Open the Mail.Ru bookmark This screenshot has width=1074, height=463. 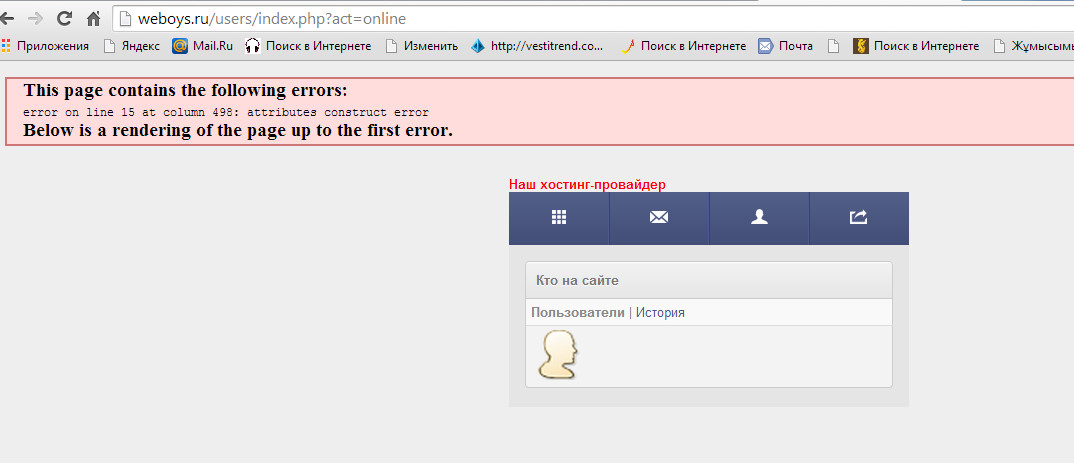[203, 46]
